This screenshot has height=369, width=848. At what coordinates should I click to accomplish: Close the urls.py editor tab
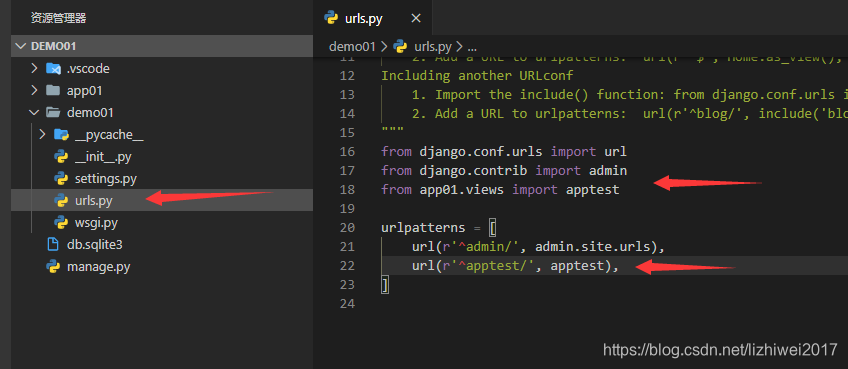pos(416,18)
